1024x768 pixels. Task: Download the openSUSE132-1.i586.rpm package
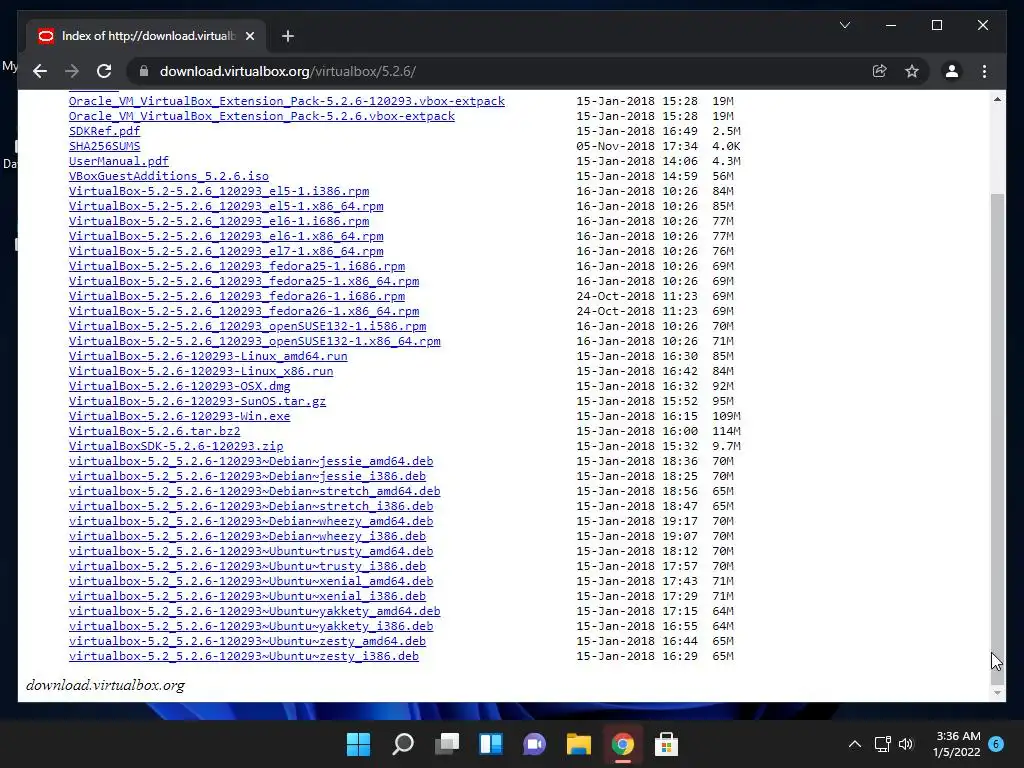click(x=248, y=327)
